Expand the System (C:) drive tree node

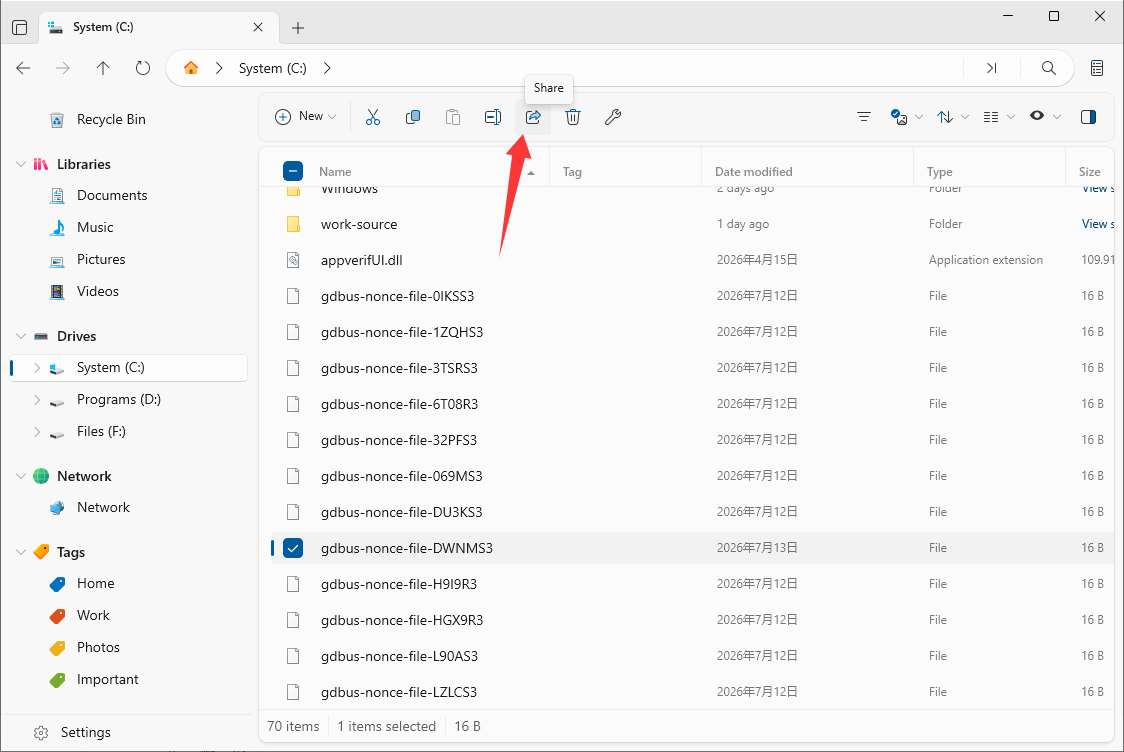[37, 368]
